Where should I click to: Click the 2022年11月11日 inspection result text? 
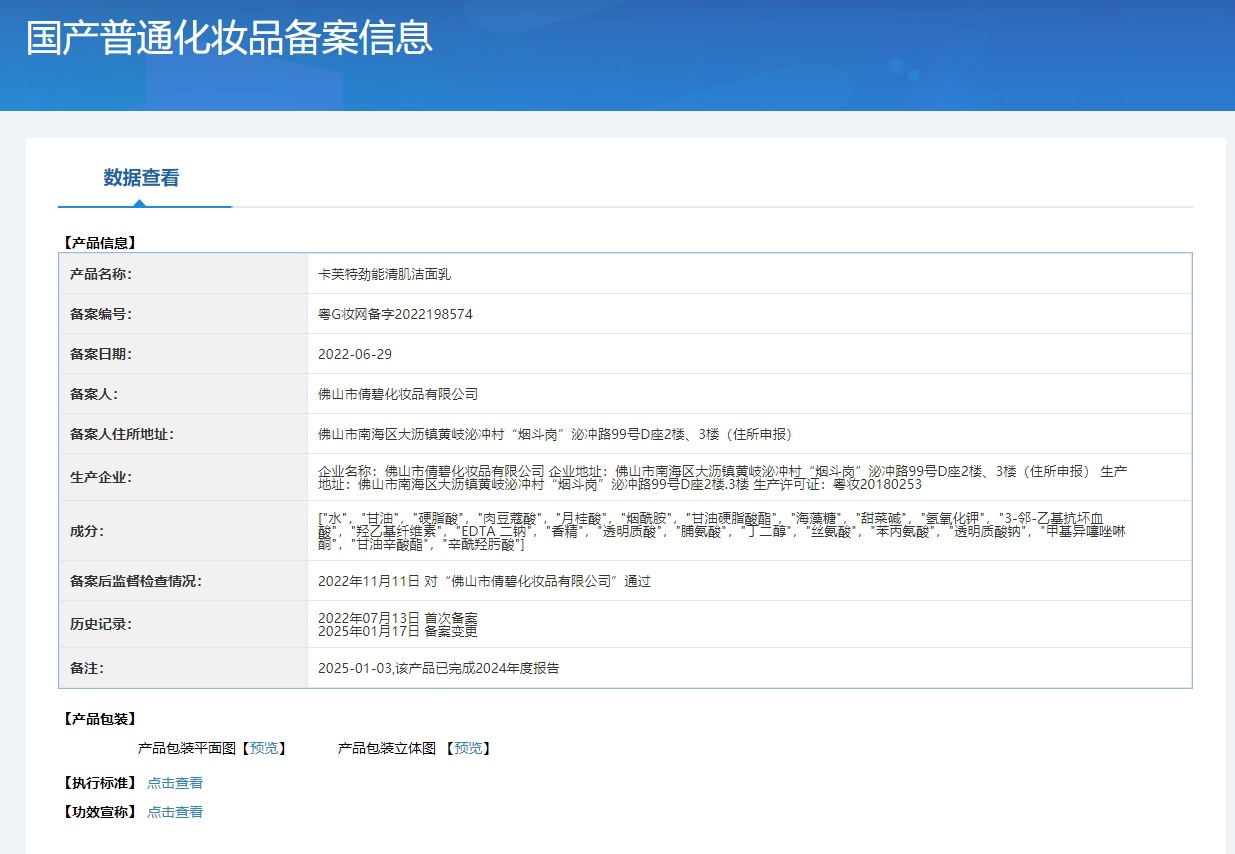click(x=484, y=581)
